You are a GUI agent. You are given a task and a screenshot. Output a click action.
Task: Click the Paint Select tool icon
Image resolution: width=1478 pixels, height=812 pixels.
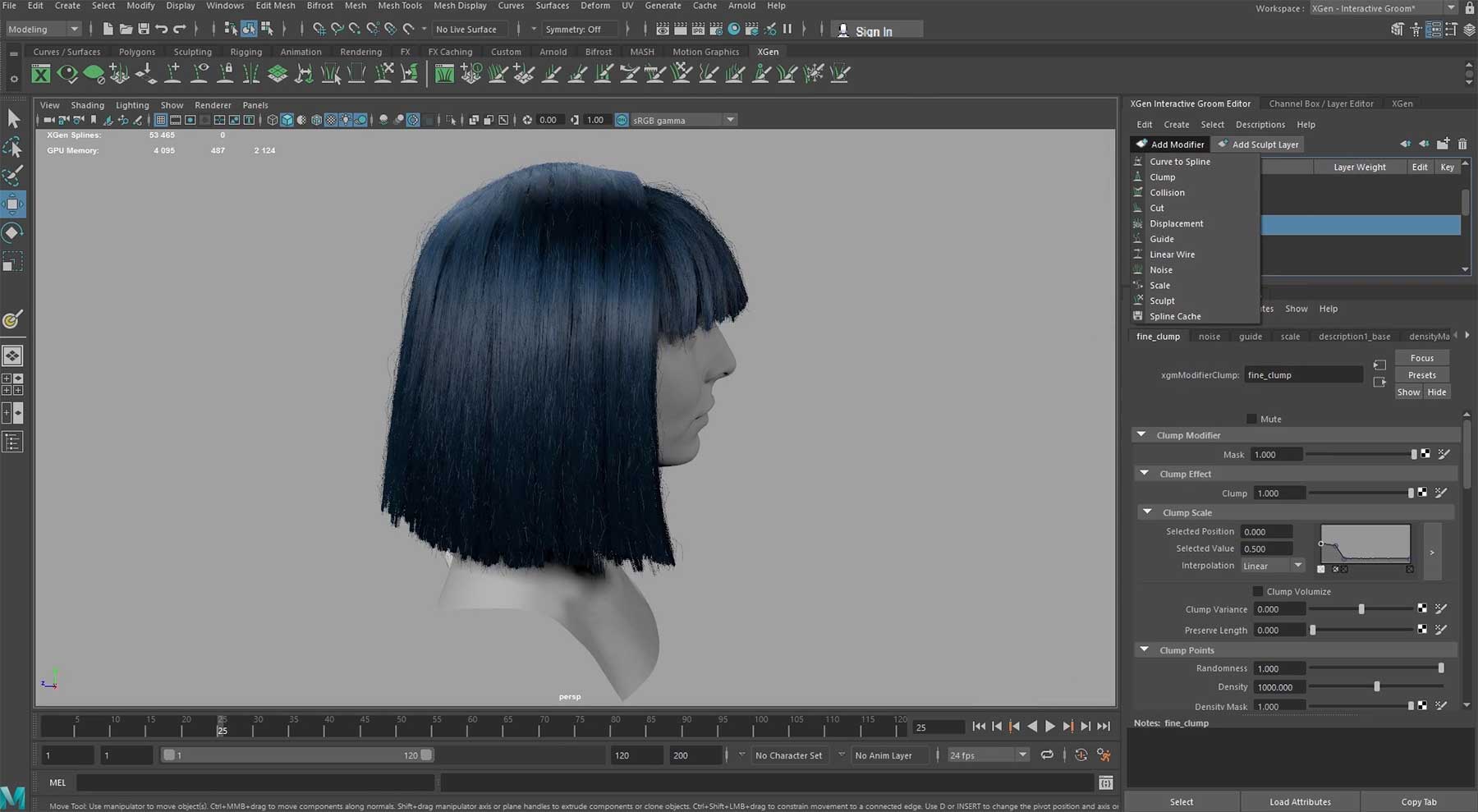point(13,176)
